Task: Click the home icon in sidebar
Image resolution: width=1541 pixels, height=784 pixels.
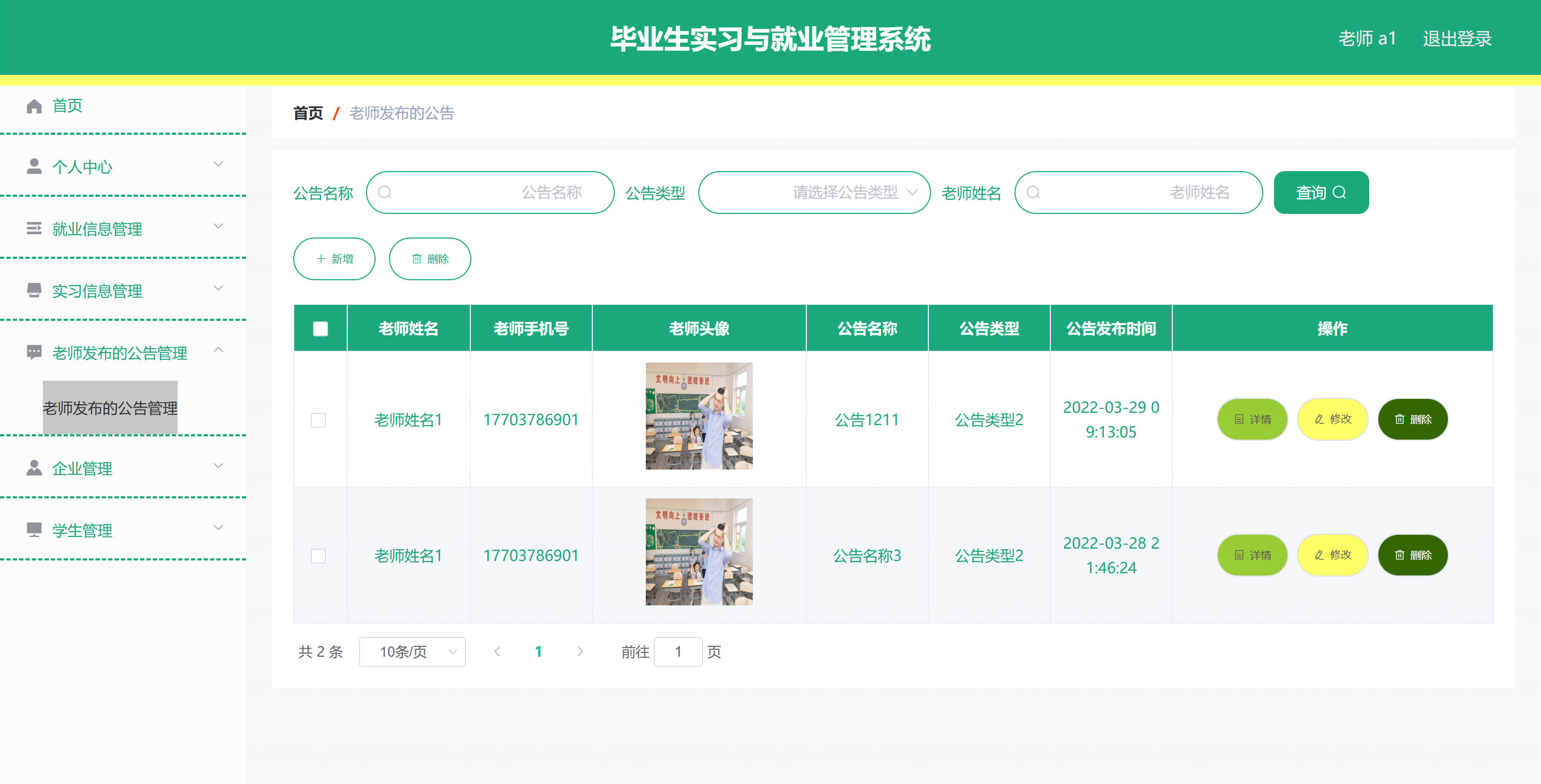Action: [34, 106]
